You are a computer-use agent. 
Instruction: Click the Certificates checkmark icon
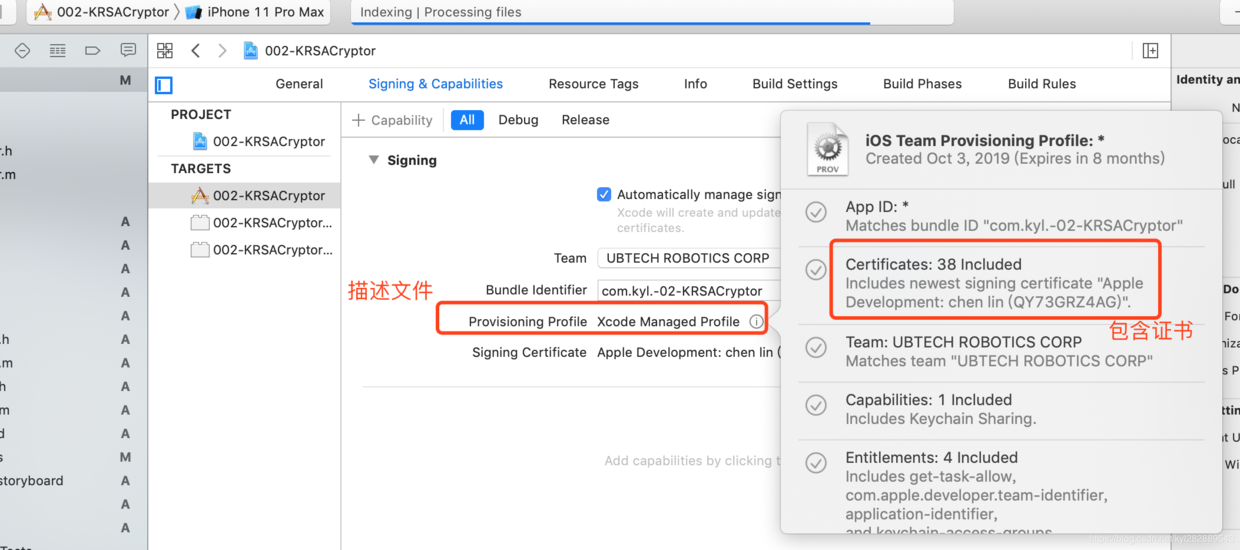(x=817, y=270)
